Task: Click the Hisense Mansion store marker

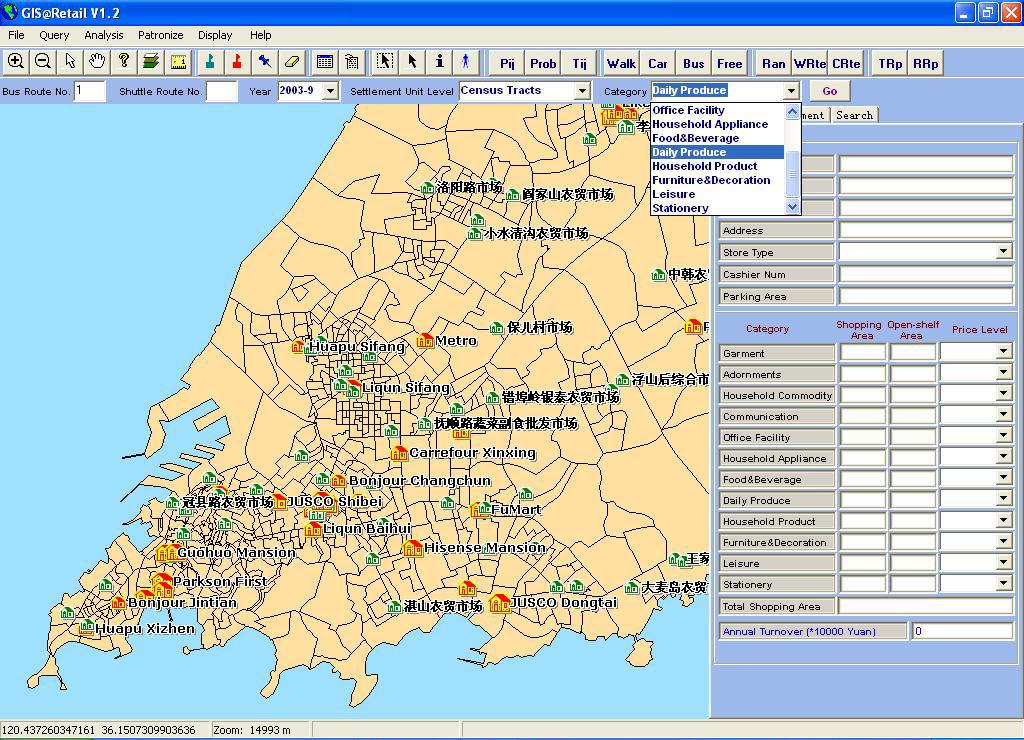Action: pos(412,547)
